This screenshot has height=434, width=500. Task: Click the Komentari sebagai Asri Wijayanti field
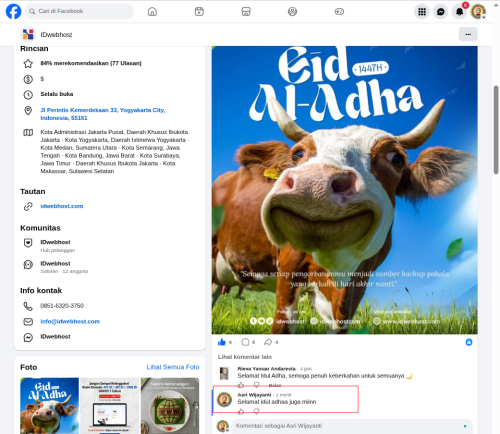pyautogui.click(x=352, y=426)
